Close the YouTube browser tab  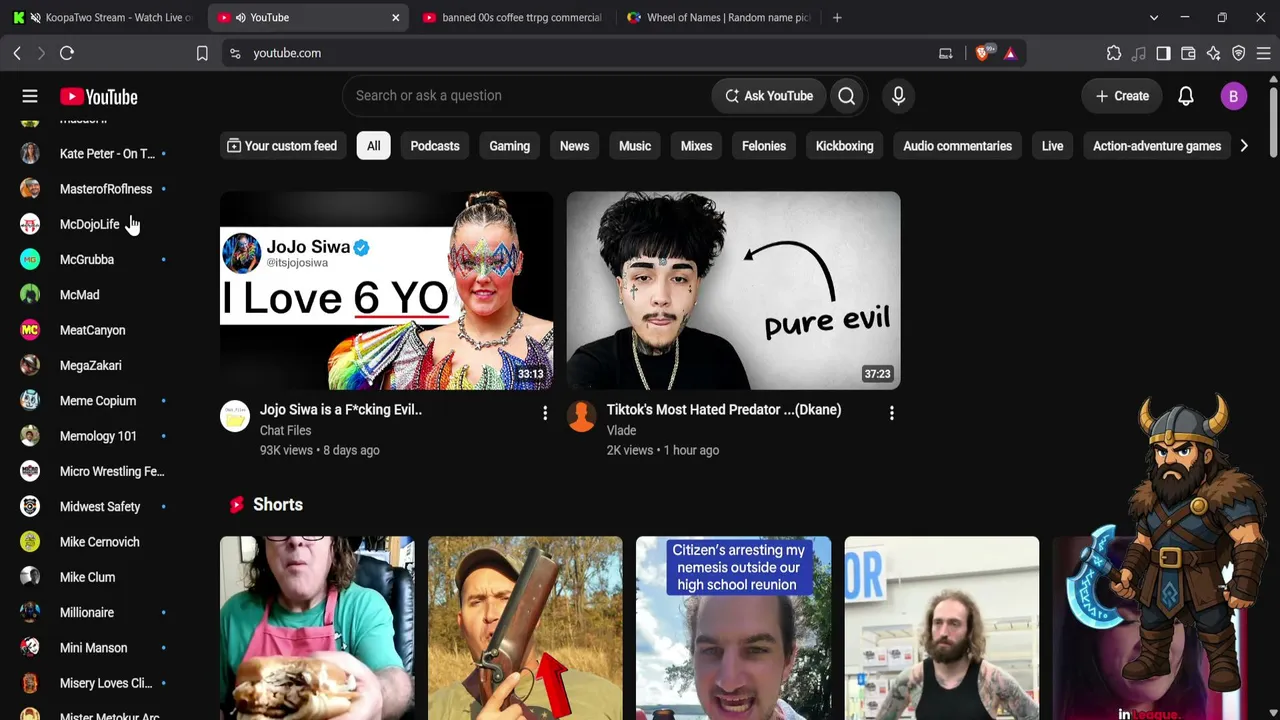point(395,17)
